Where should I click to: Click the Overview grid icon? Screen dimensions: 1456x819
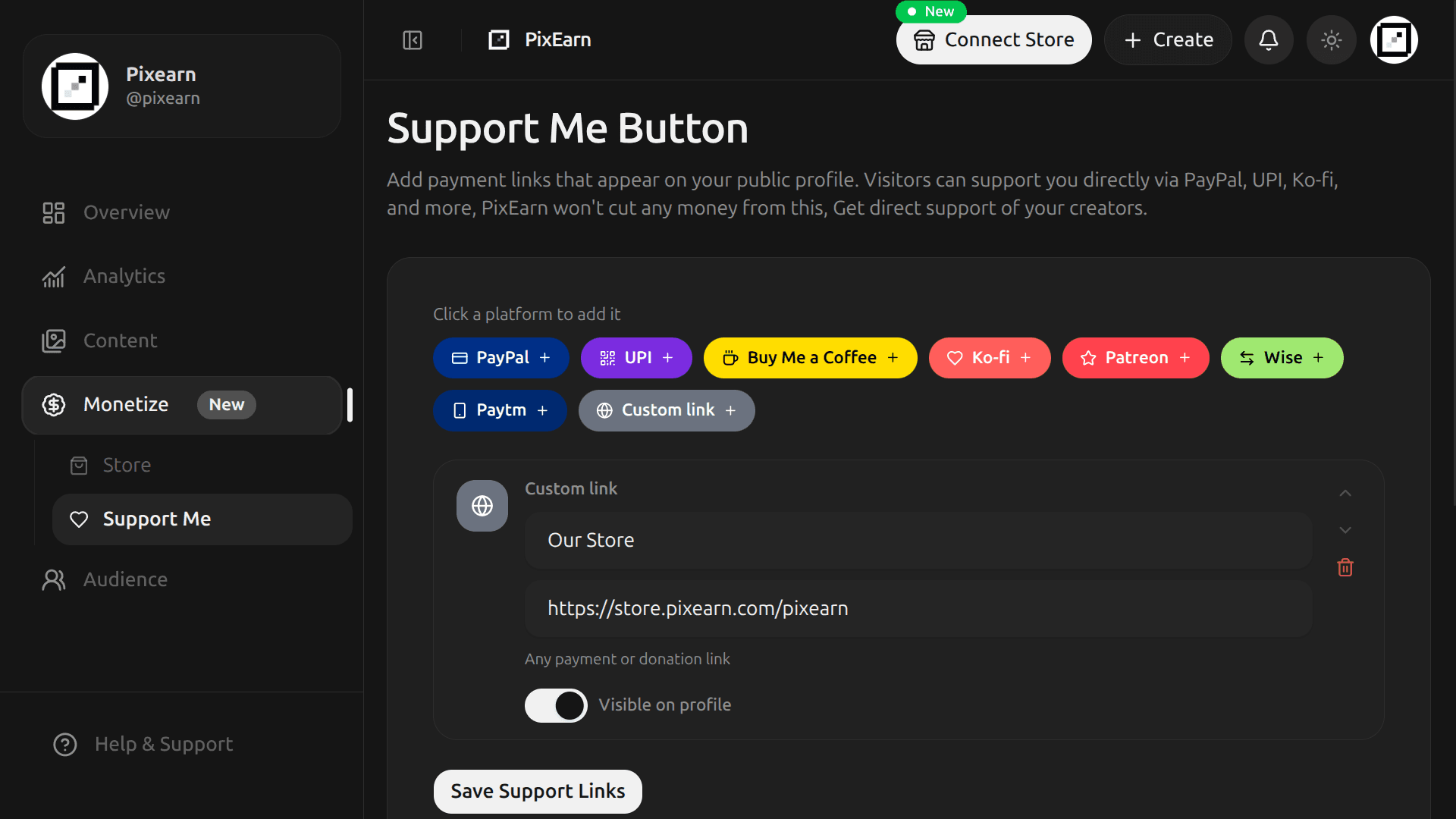[54, 212]
